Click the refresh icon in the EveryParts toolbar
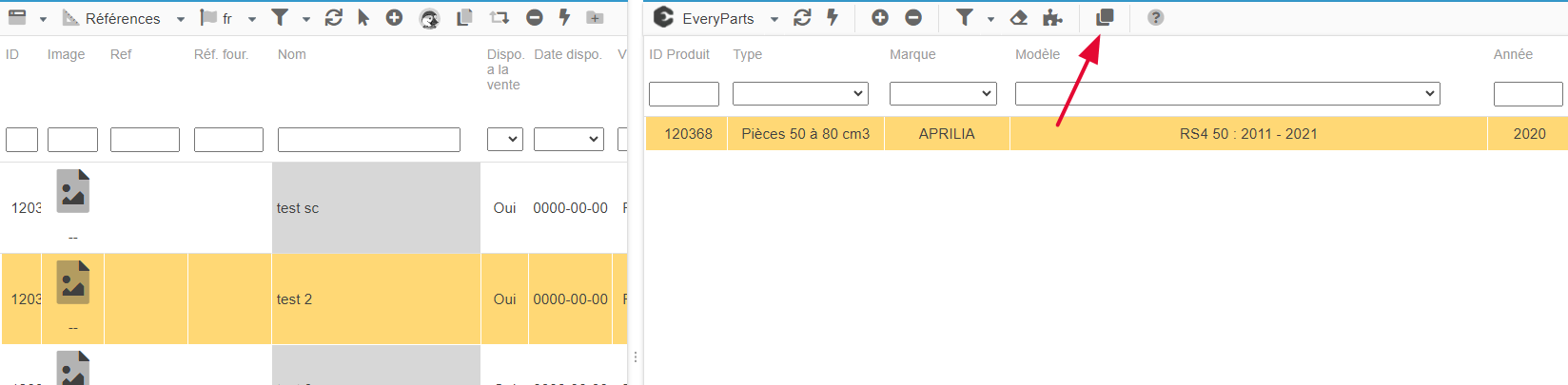 tap(802, 17)
